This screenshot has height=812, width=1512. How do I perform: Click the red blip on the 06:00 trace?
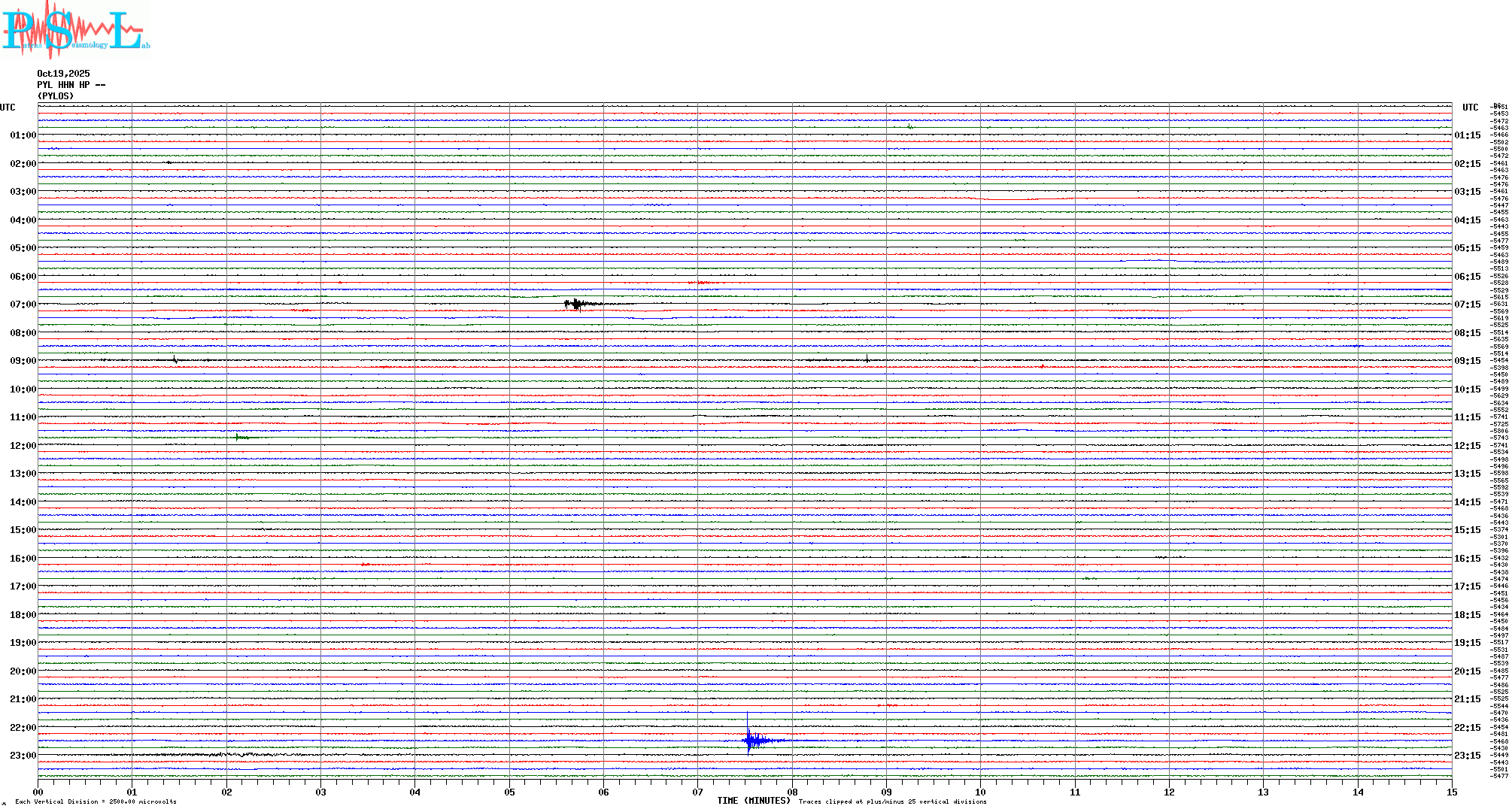pos(703,282)
